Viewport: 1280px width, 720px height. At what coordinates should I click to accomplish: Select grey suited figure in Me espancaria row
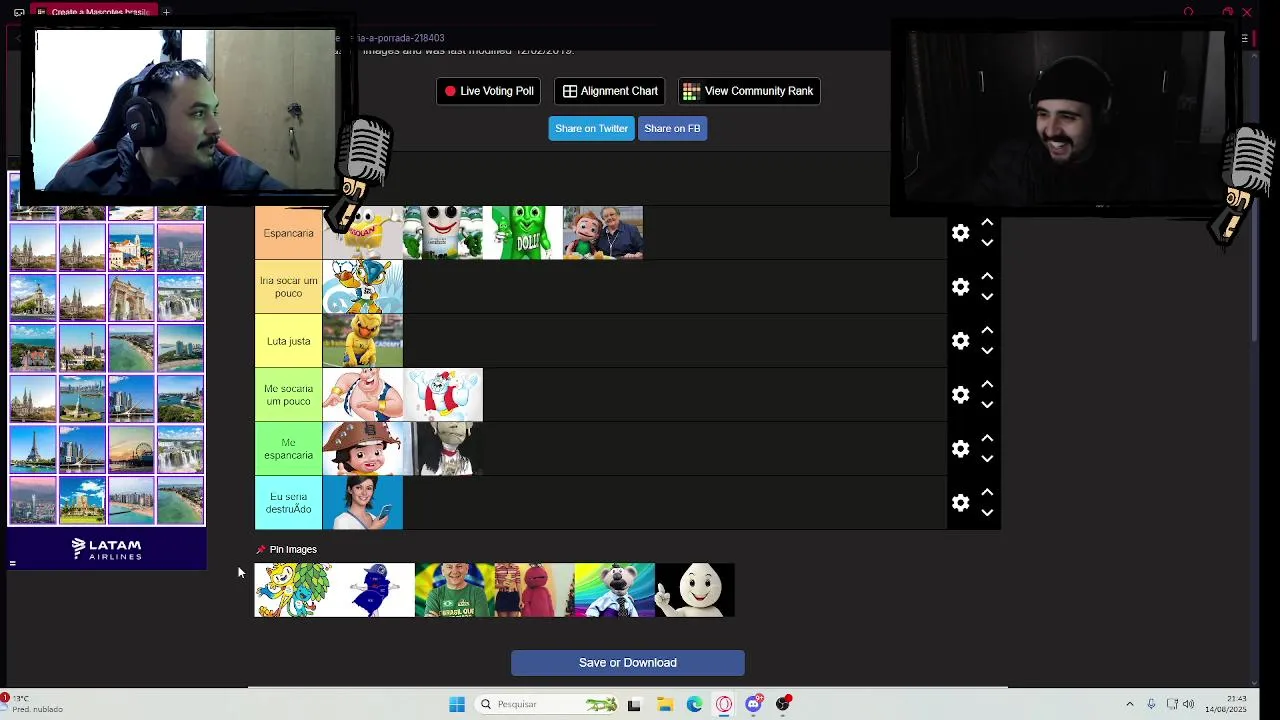coord(443,449)
